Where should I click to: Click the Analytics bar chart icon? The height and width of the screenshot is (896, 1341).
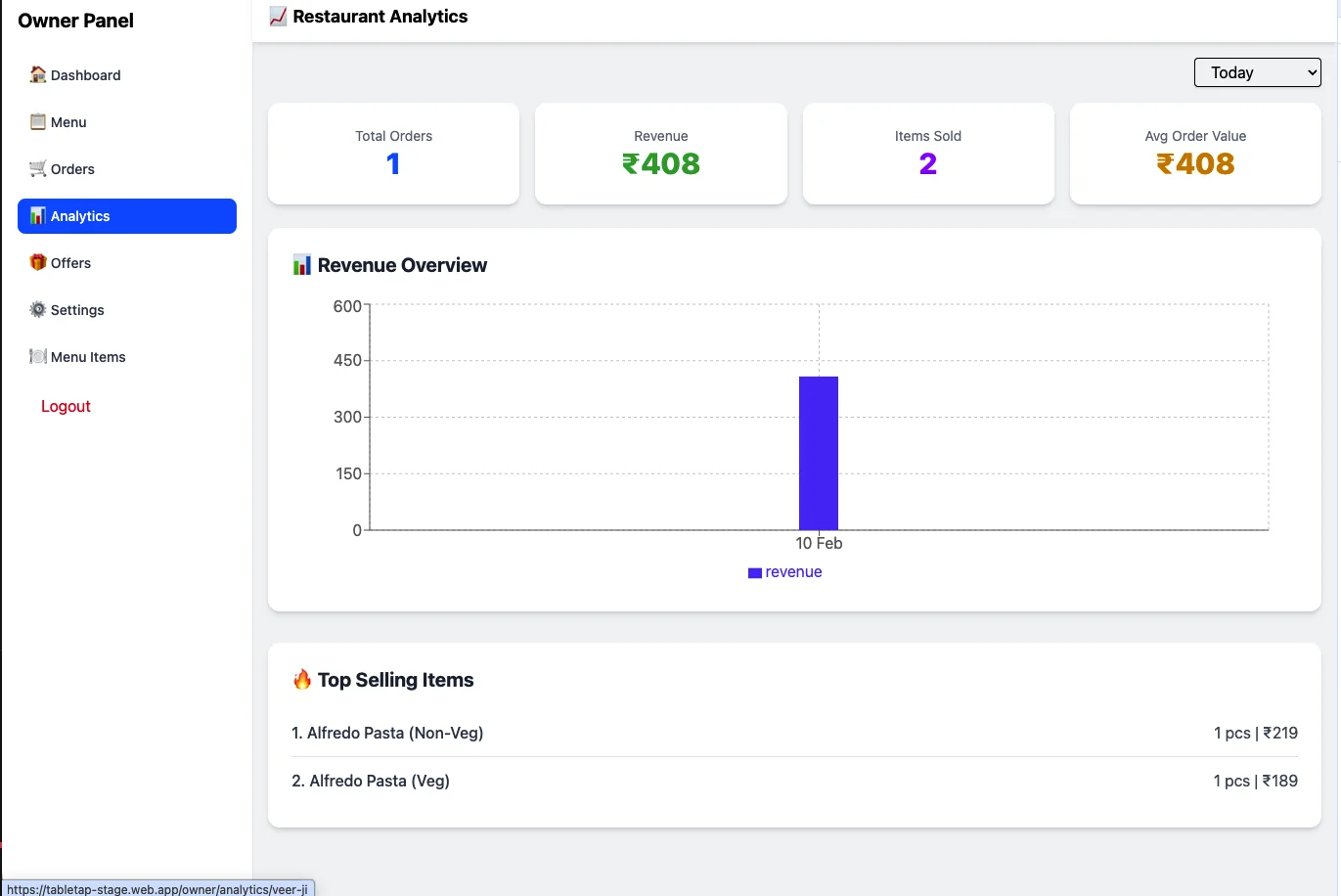click(39, 213)
